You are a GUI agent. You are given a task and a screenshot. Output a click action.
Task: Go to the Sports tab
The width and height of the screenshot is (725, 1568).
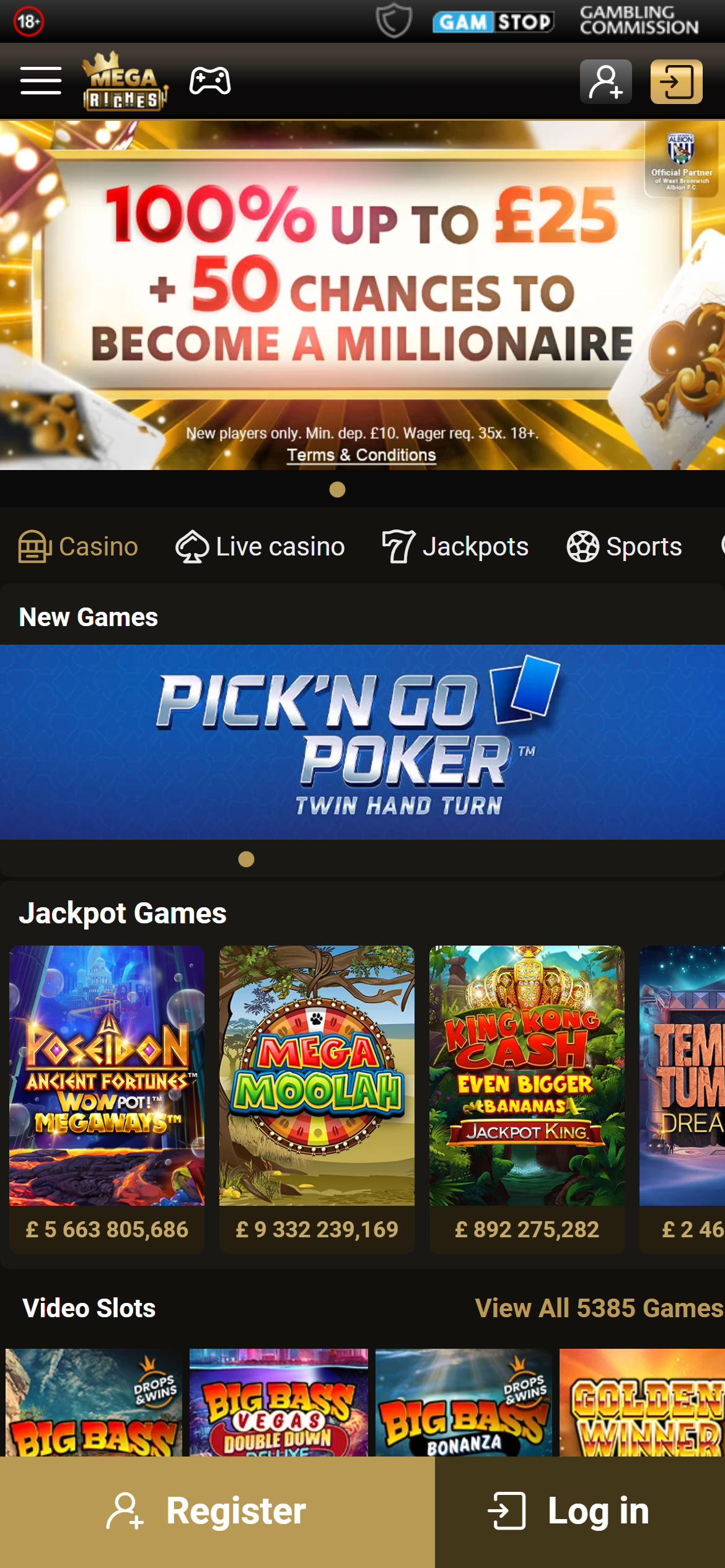(x=624, y=546)
